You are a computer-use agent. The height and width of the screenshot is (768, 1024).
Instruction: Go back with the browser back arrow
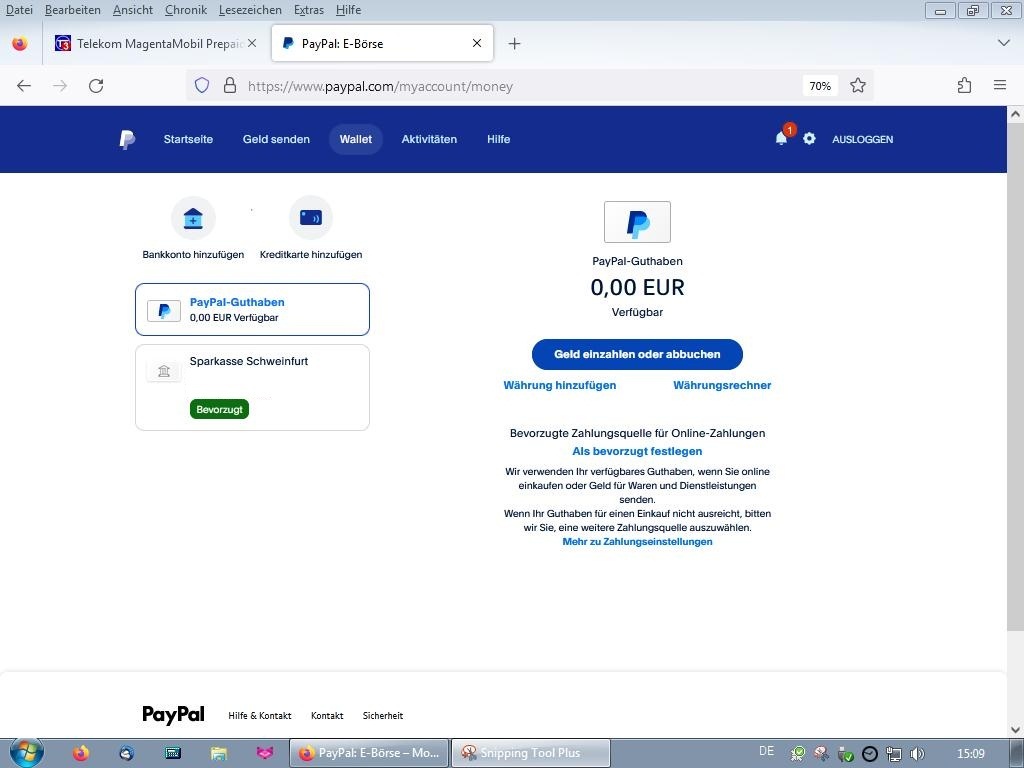pos(24,86)
